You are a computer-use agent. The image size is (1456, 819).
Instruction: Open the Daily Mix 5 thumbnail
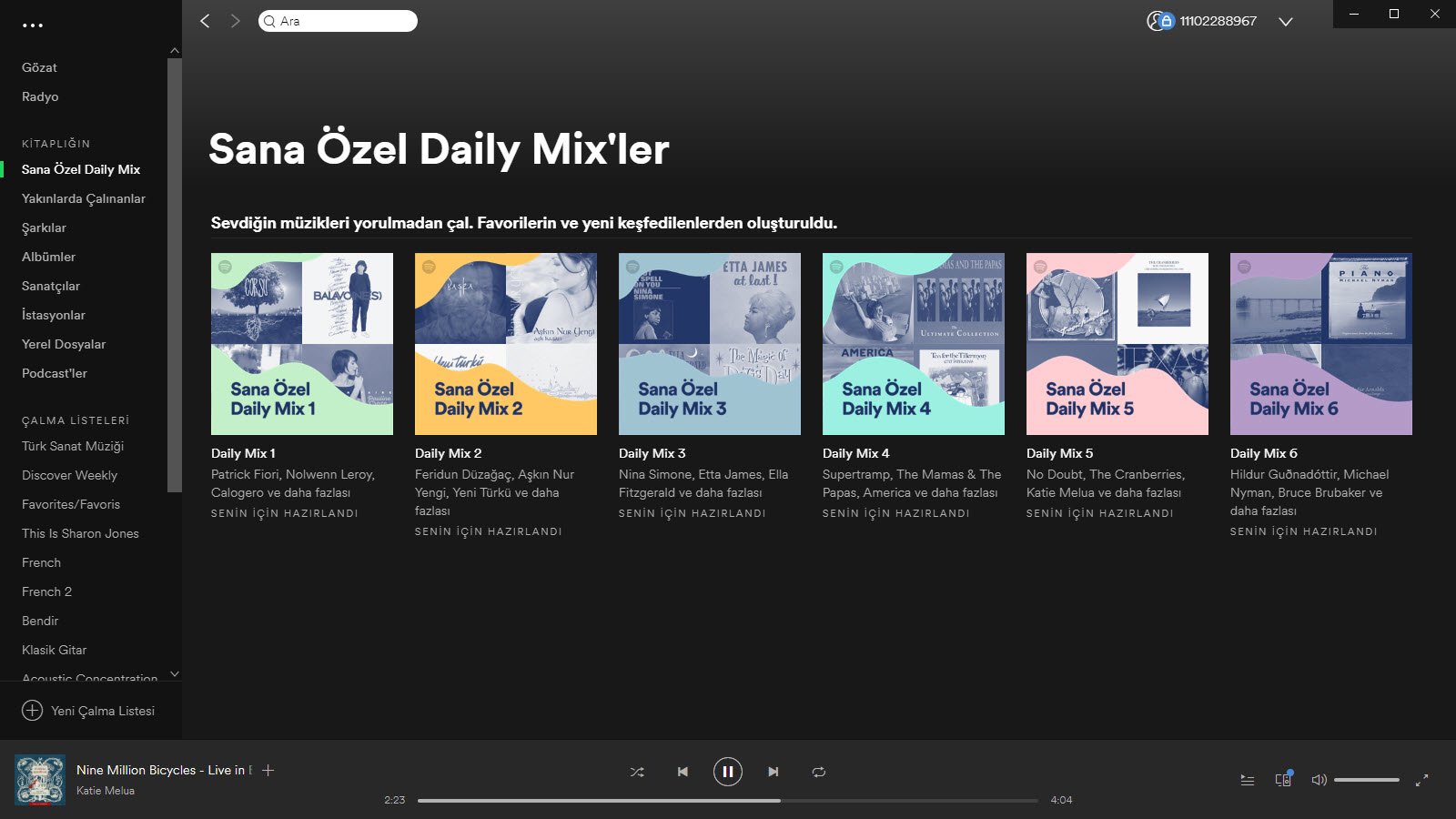tap(1117, 343)
